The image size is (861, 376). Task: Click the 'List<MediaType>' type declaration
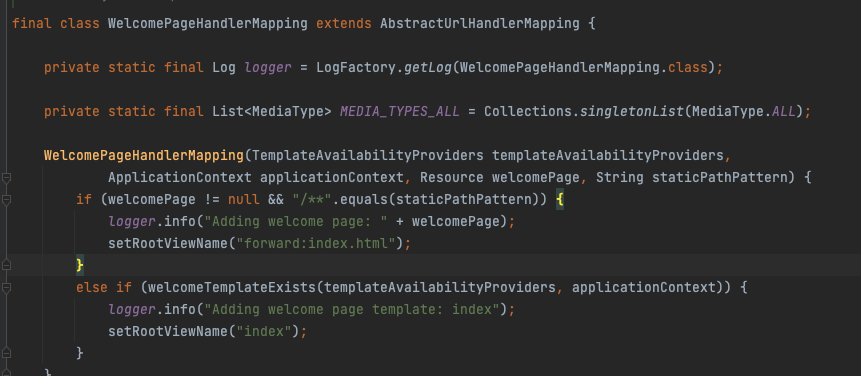272,111
